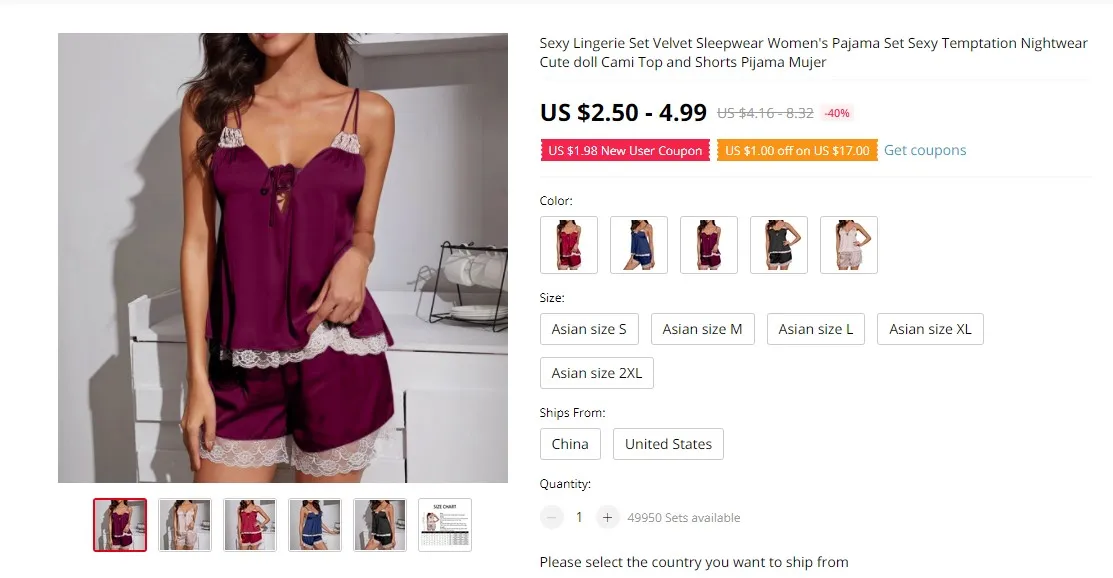Image resolution: width=1113 pixels, height=578 pixels.
Task: Select the navy blue color option swatch
Action: point(639,245)
